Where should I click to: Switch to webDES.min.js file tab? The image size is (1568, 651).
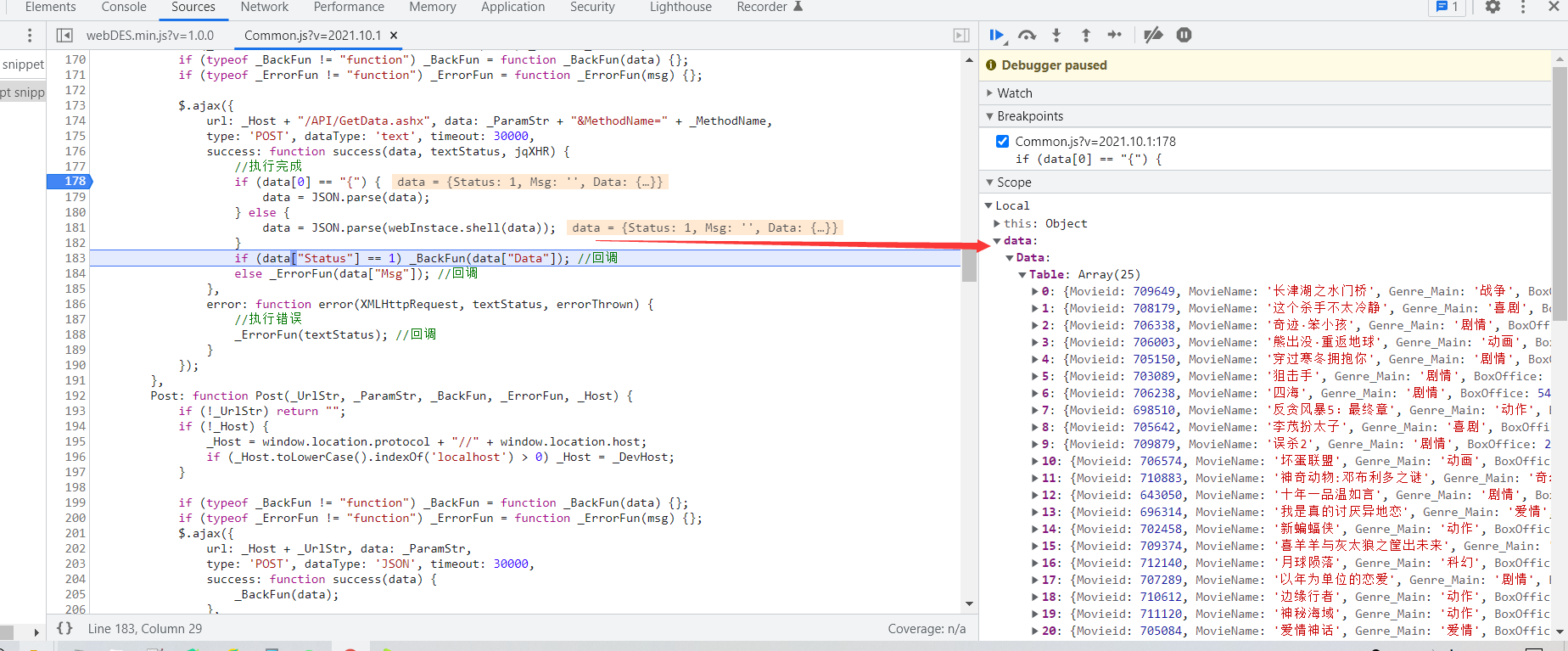150,36
